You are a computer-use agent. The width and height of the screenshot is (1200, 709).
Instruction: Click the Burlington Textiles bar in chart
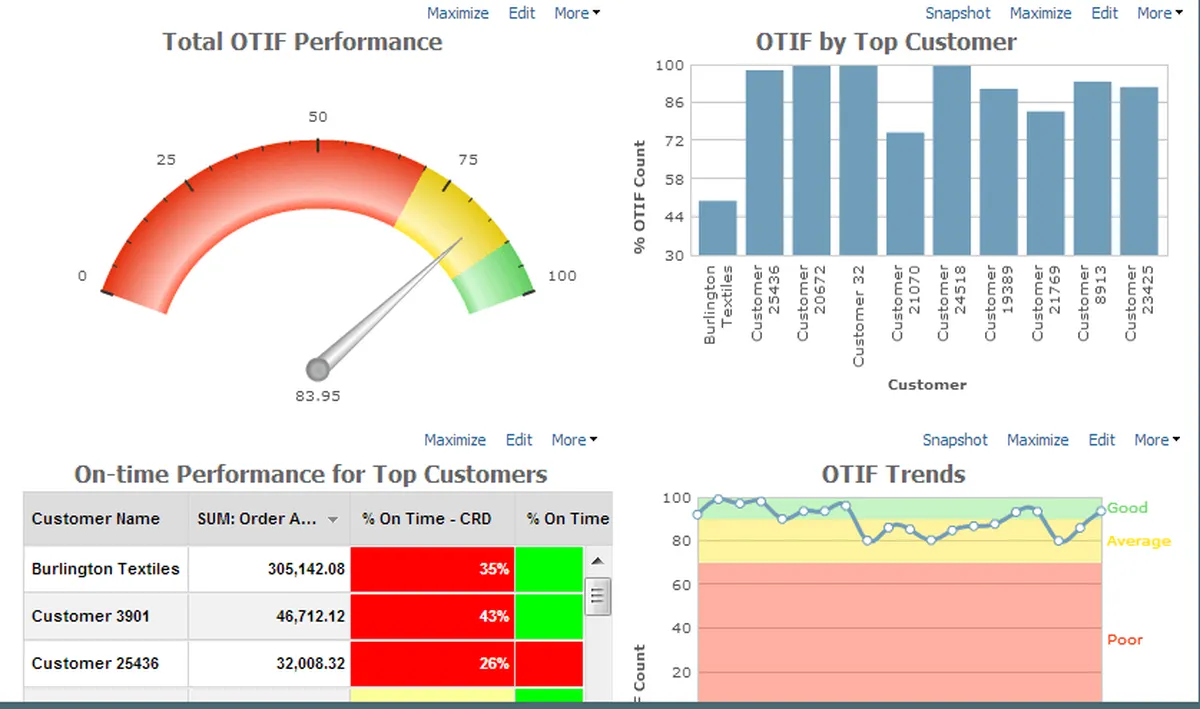point(717,228)
